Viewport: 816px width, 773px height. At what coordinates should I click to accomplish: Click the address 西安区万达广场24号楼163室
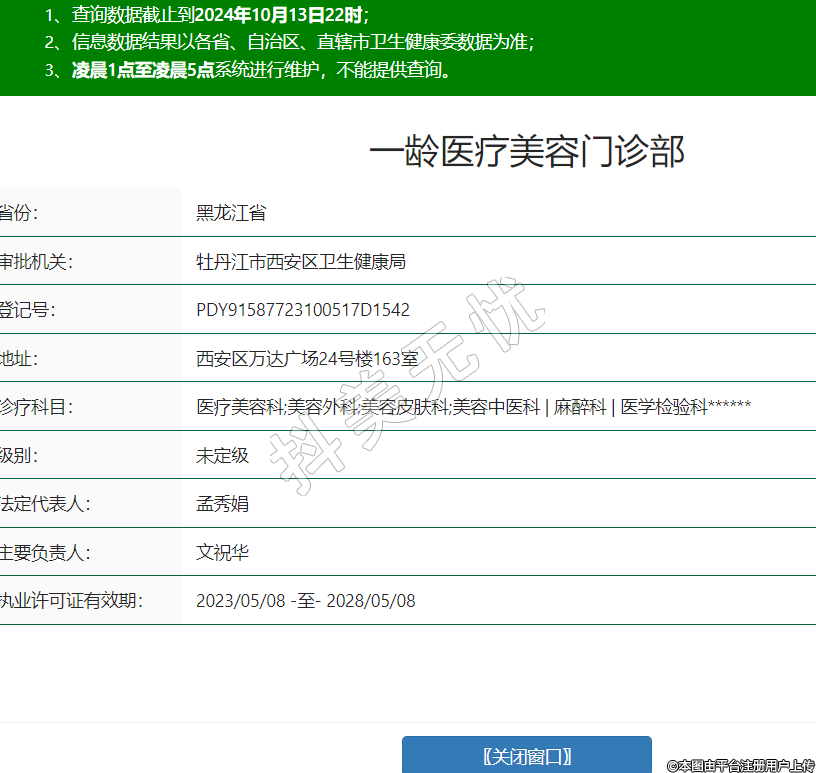pos(307,358)
